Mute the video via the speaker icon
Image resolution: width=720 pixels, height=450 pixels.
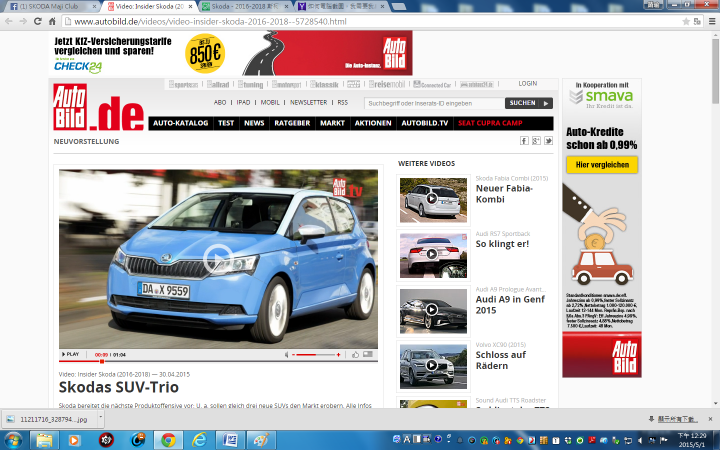(287, 354)
